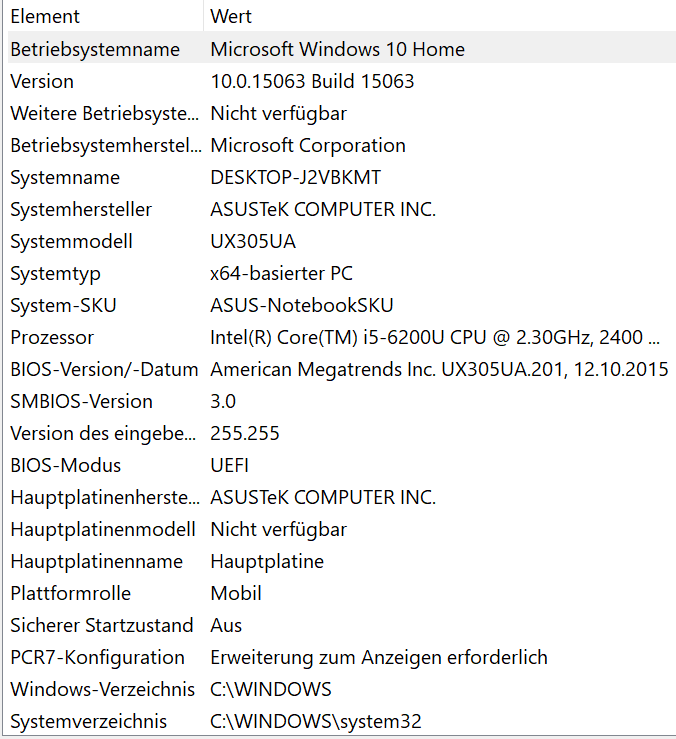Select the Systemmodell UX305UA row
676x739 pixels.
(342, 241)
